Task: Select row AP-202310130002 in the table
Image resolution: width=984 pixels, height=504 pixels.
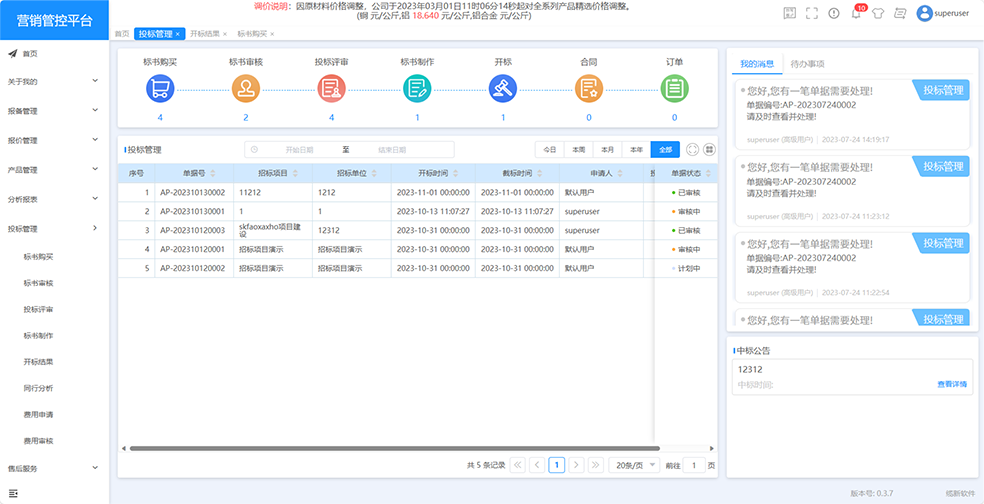Action: tap(417, 193)
